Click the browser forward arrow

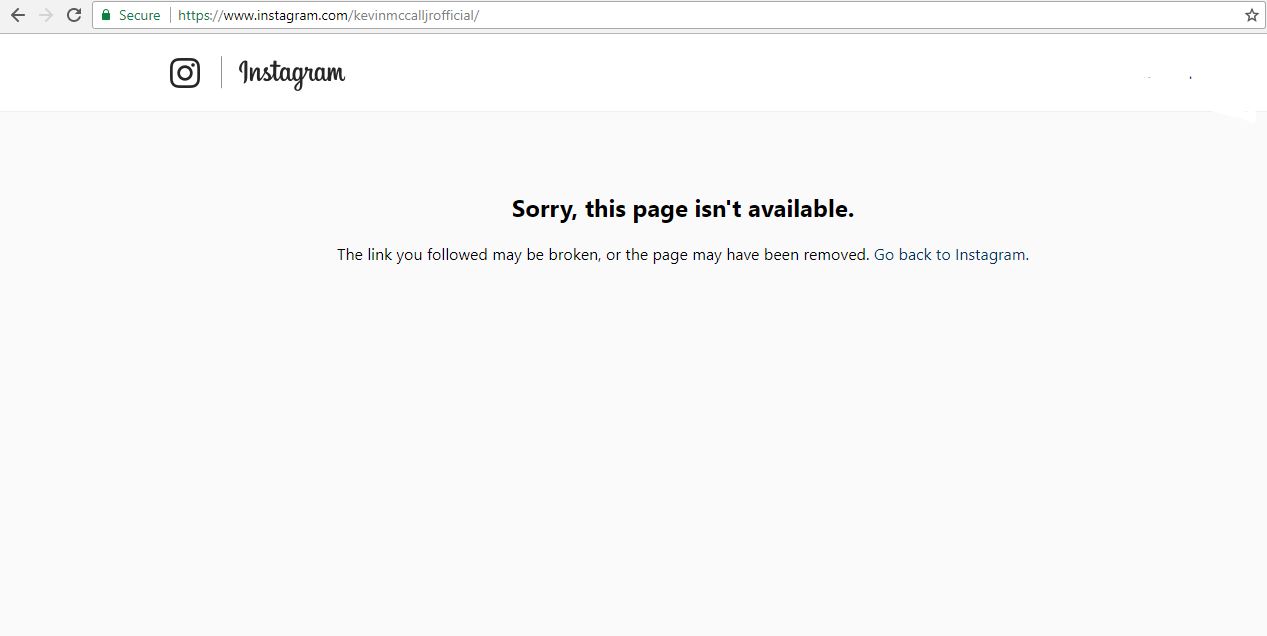(45, 15)
